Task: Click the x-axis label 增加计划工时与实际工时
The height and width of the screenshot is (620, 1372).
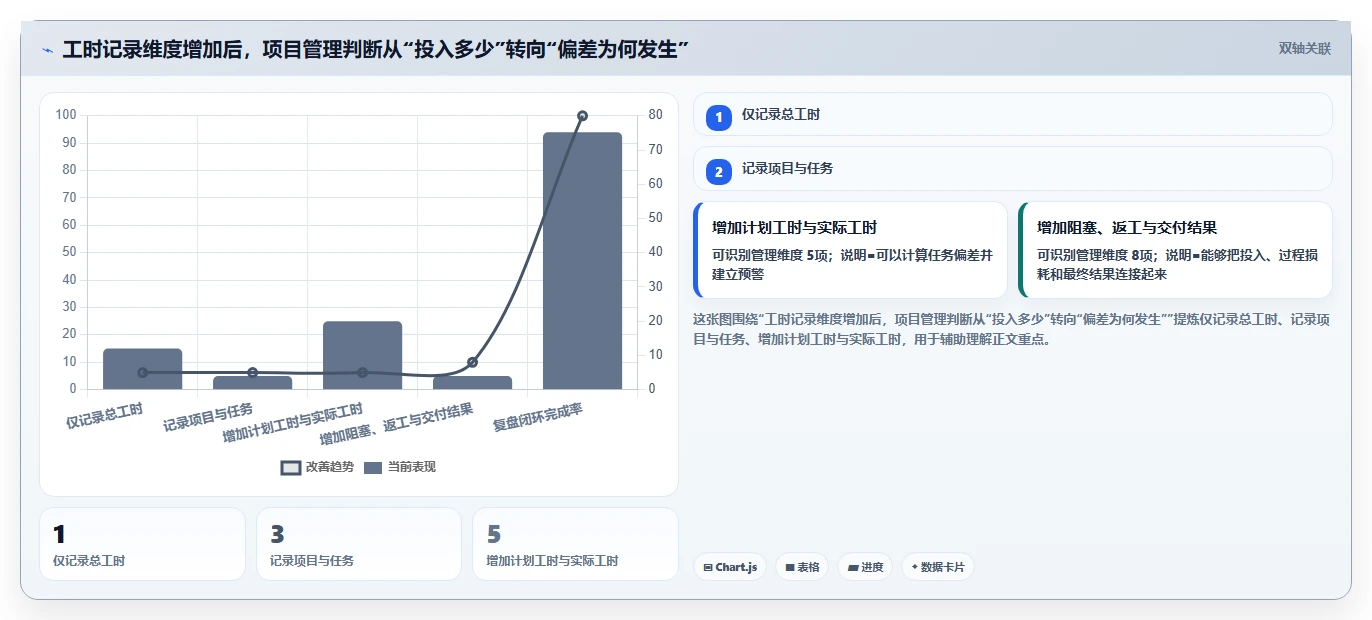Action: click(x=292, y=423)
